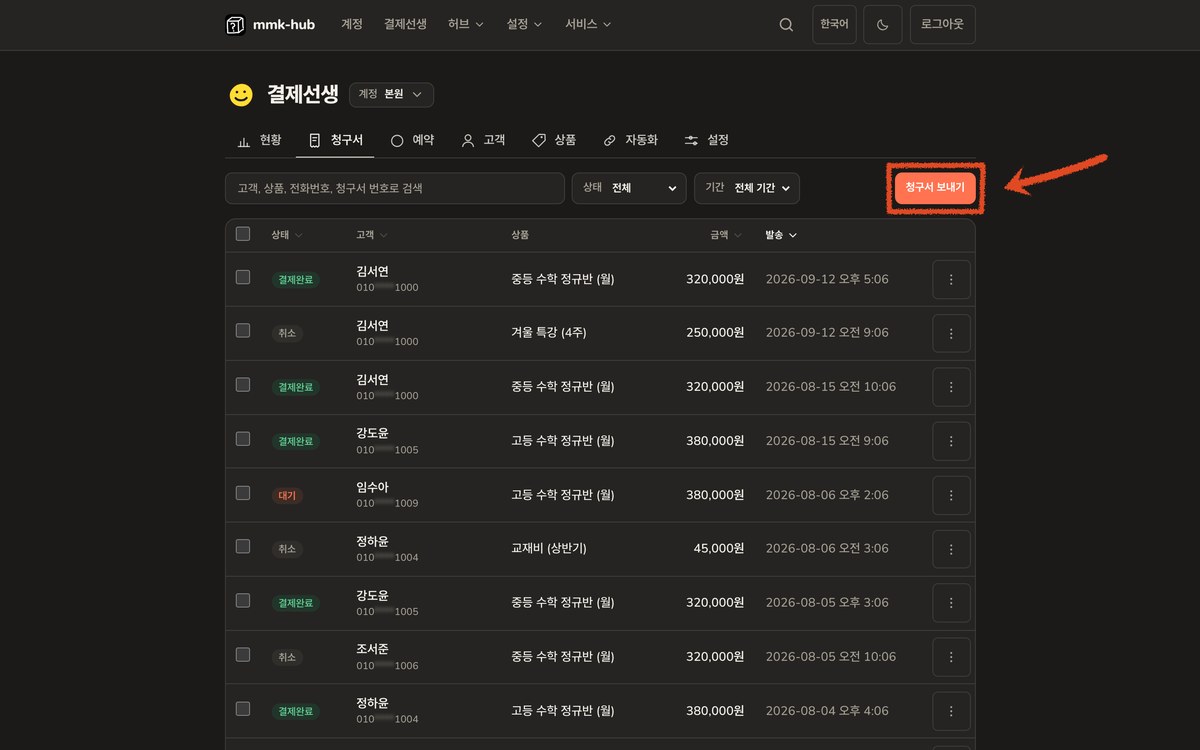Click the 청구서 보내기 button

(x=935, y=188)
